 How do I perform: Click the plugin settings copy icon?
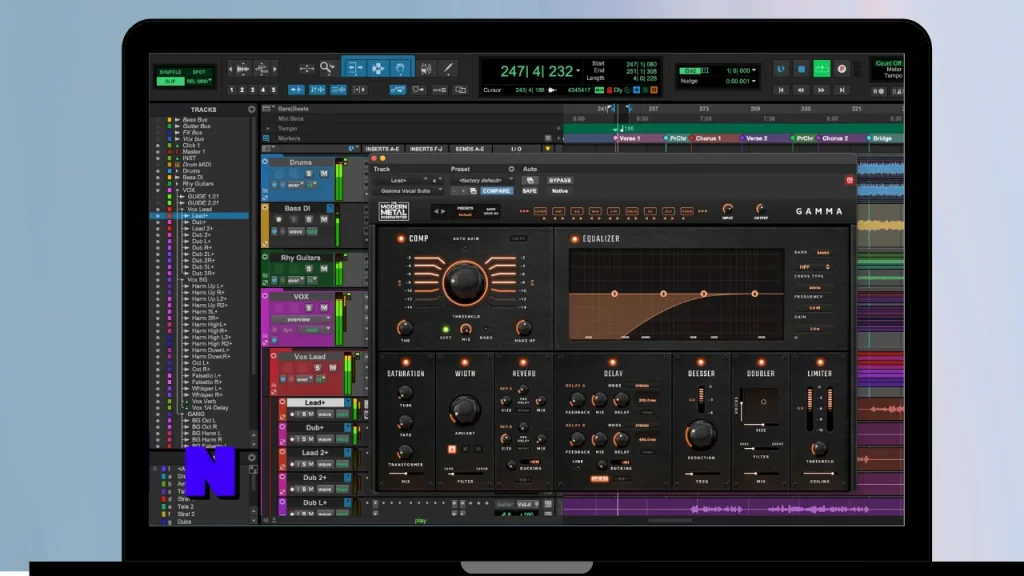point(473,191)
